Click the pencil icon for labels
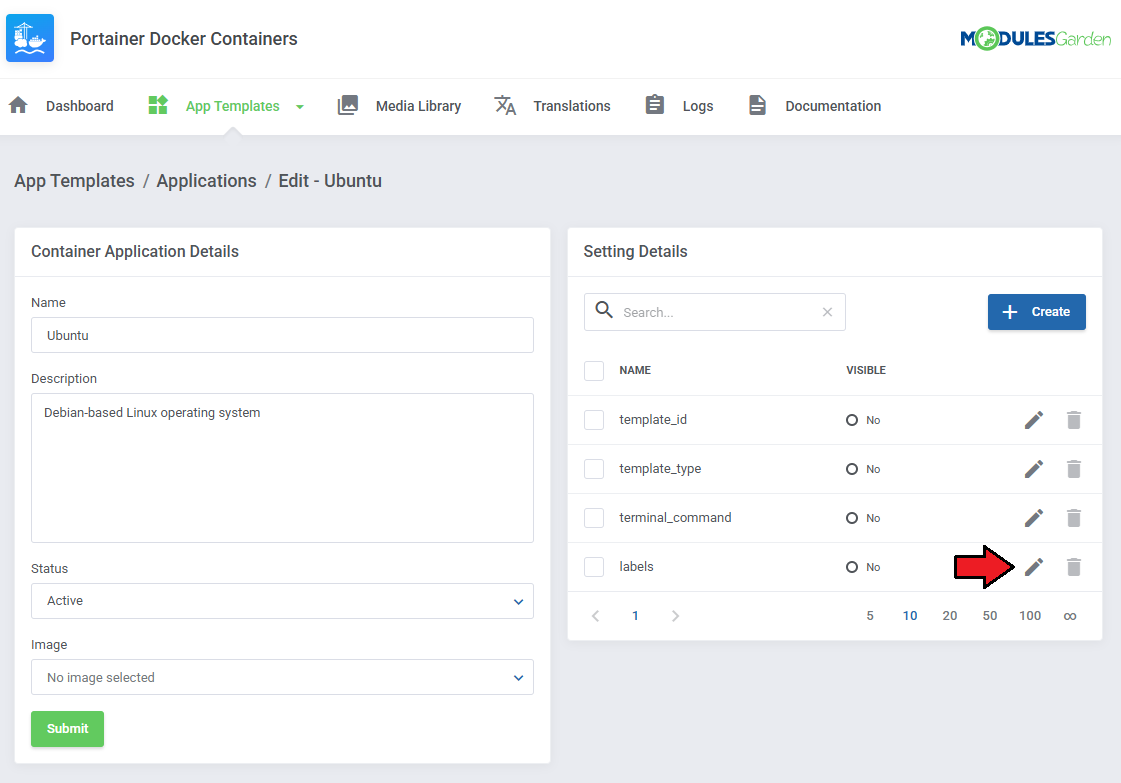This screenshot has height=783, width=1121. pyautogui.click(x=1034, y=567)
